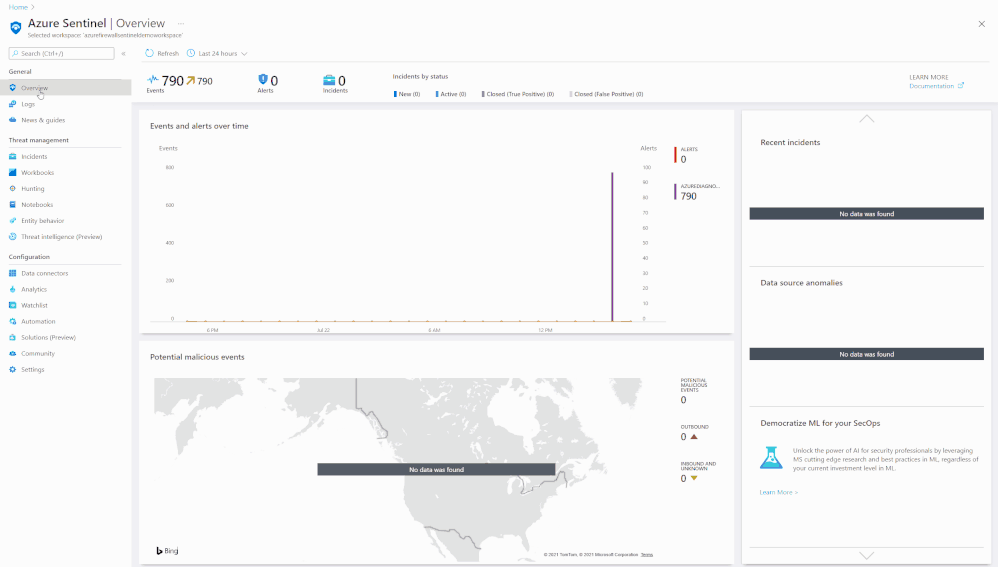
Task: Click the Logs icon in sidebar
Action: 13,104
